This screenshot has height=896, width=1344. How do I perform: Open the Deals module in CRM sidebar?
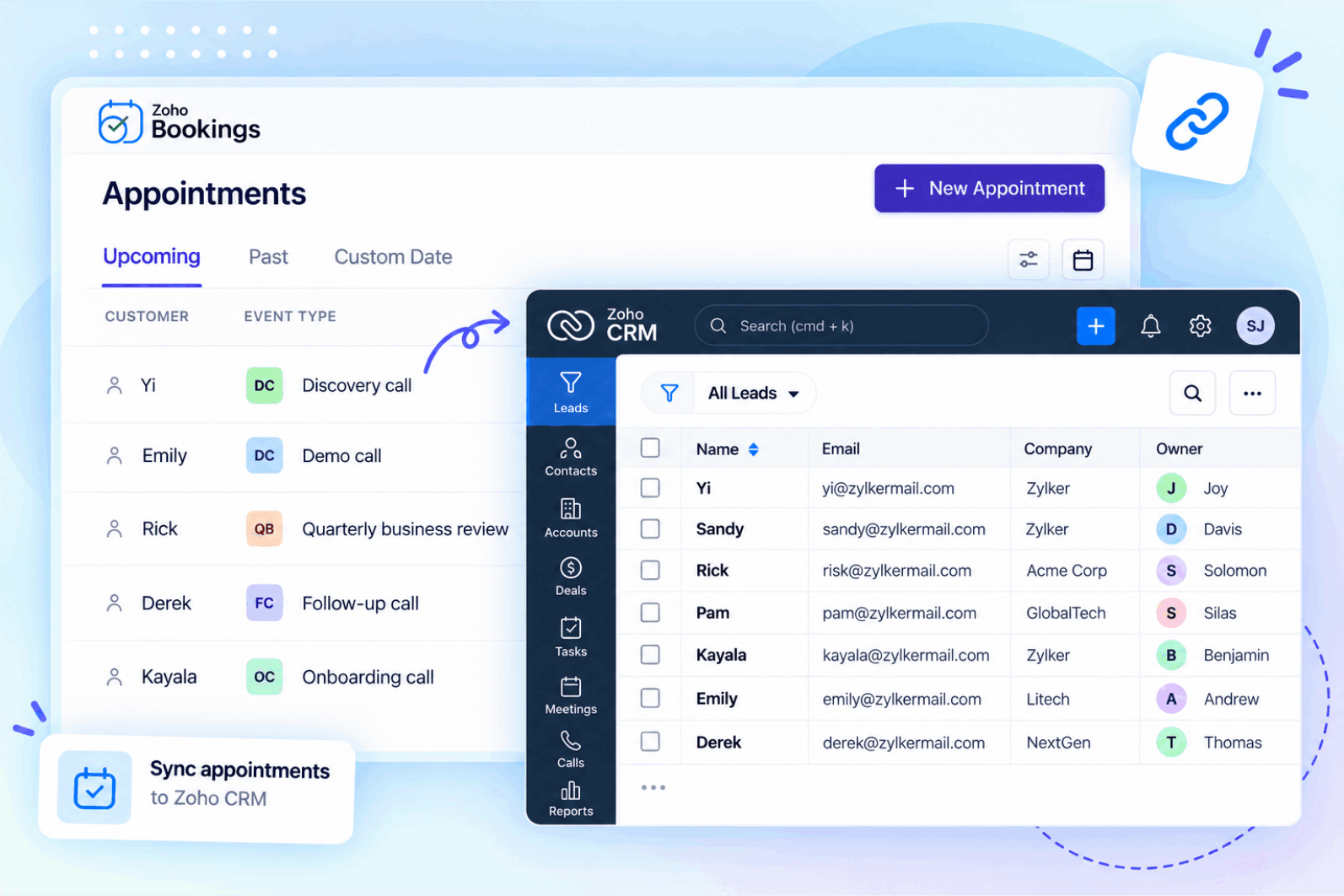click(571, 577)
